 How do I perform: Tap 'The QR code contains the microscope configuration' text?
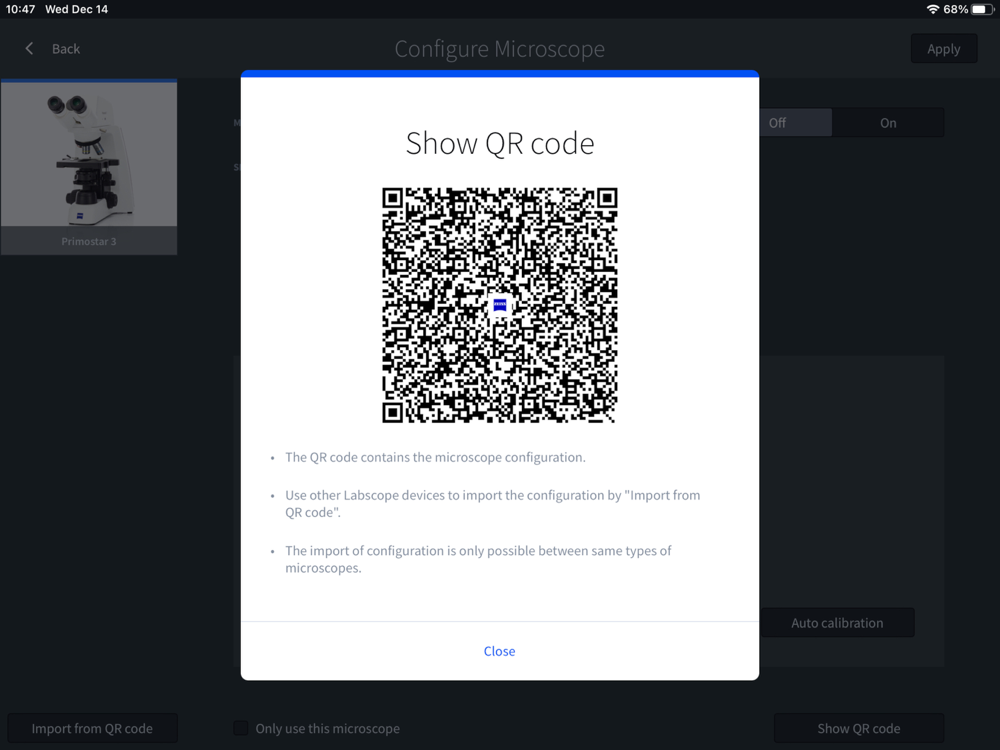pos(435,457)
